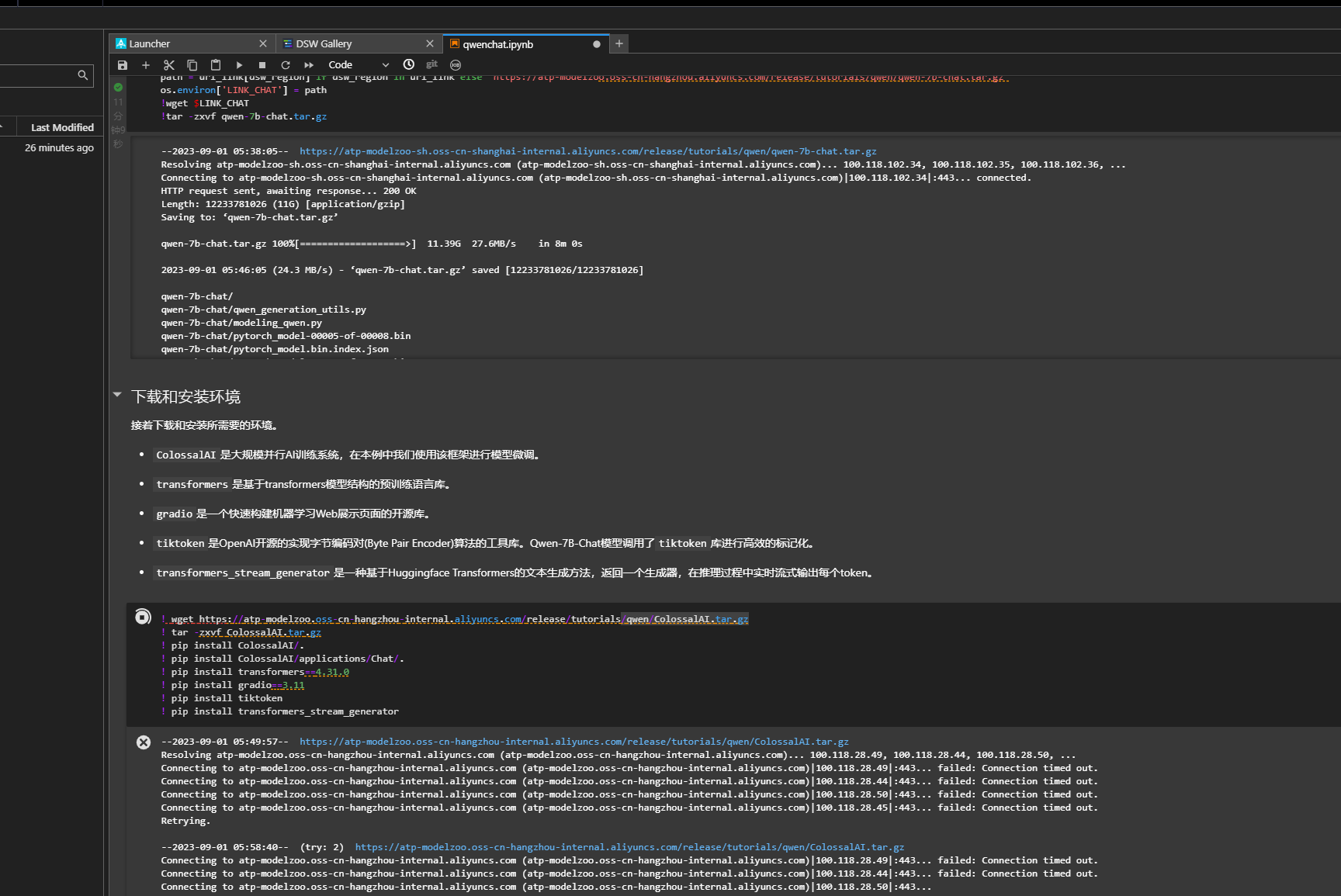Save the notebook with the floppy disk icon
Image resolution: width=1341 pixels, height=896 pixels.
click(123, 65)
